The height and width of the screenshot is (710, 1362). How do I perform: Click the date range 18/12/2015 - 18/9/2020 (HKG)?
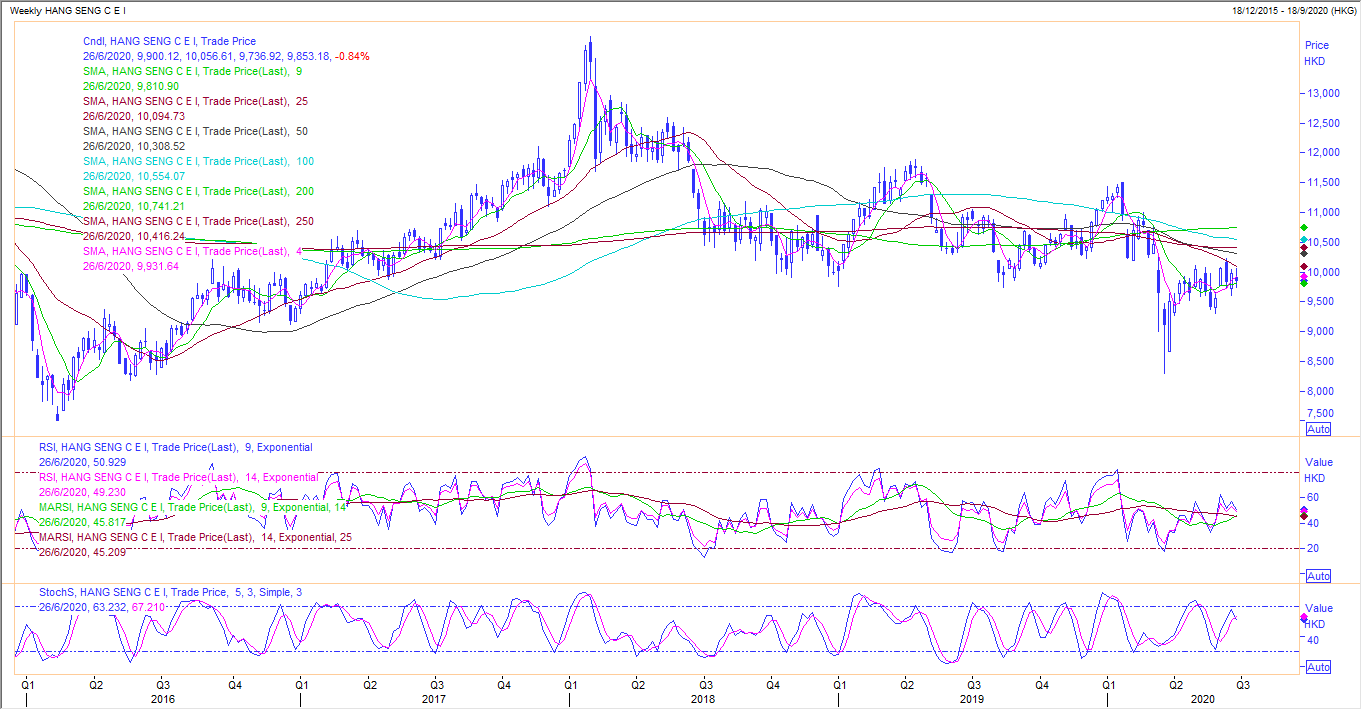[1292, 9]
